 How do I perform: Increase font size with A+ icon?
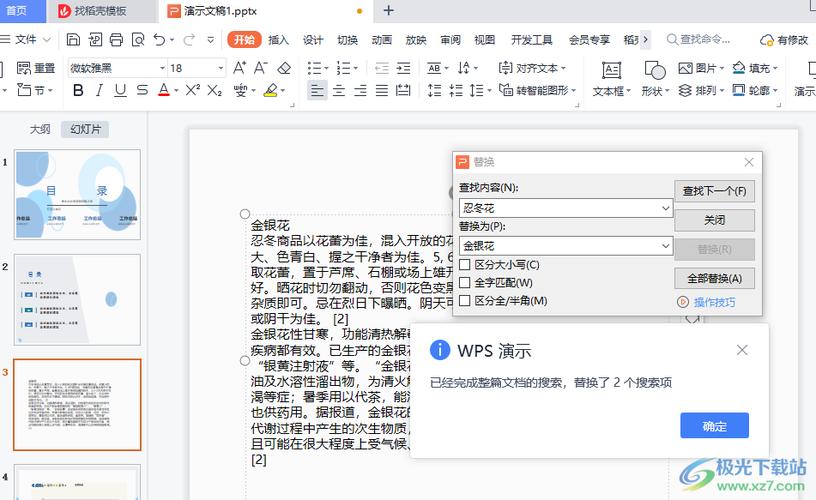pyautogui.click(x=239, y=68)
